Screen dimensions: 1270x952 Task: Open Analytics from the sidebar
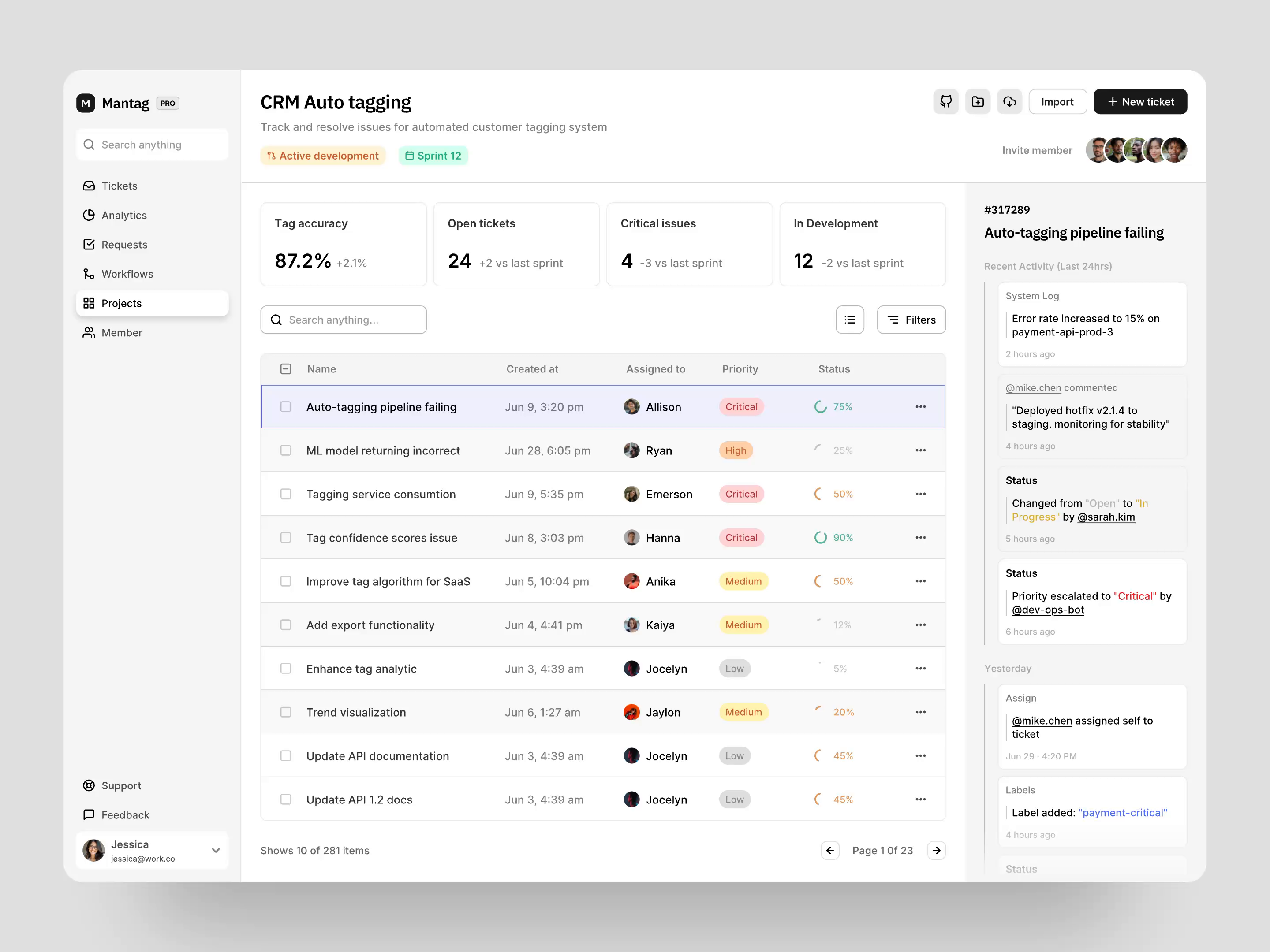tap(123, 215)
